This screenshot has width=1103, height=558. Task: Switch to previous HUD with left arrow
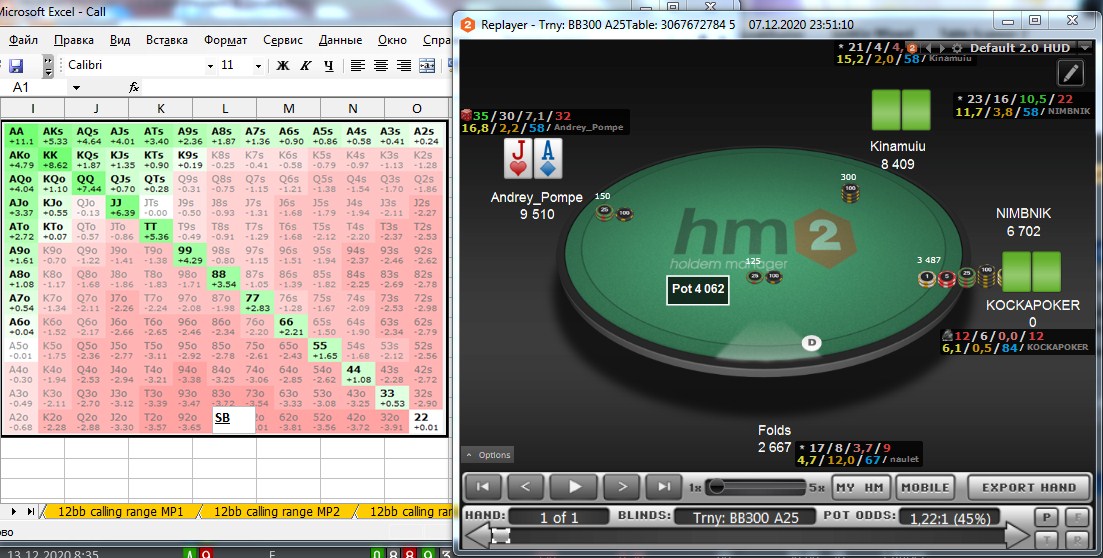tap(927, 48)
